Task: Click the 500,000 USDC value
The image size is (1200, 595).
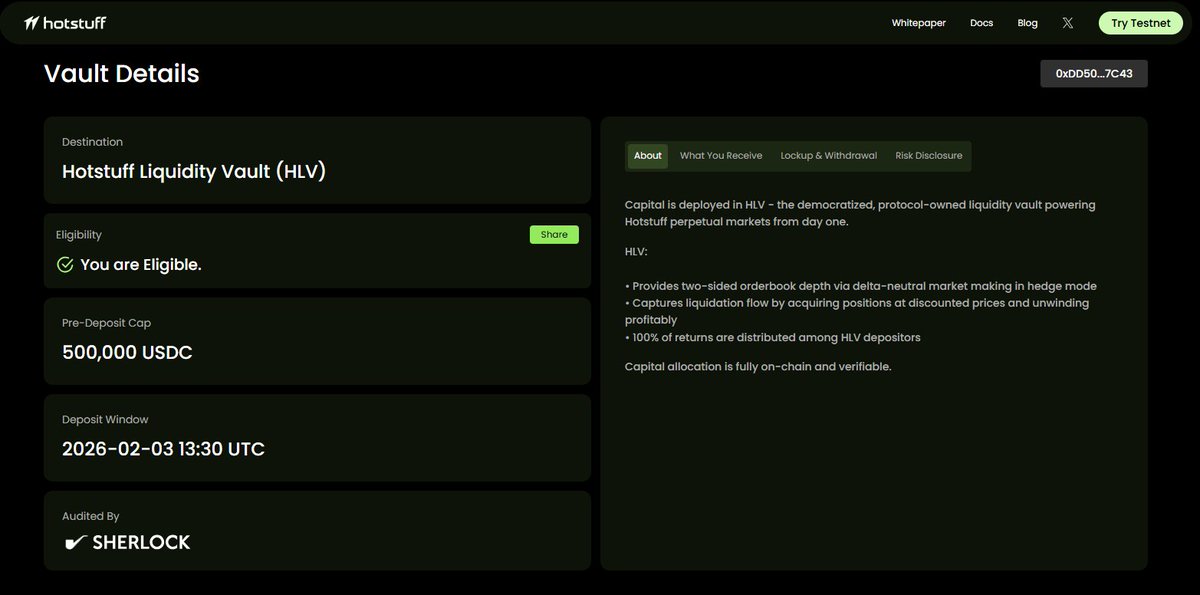Action: [127, 353]
